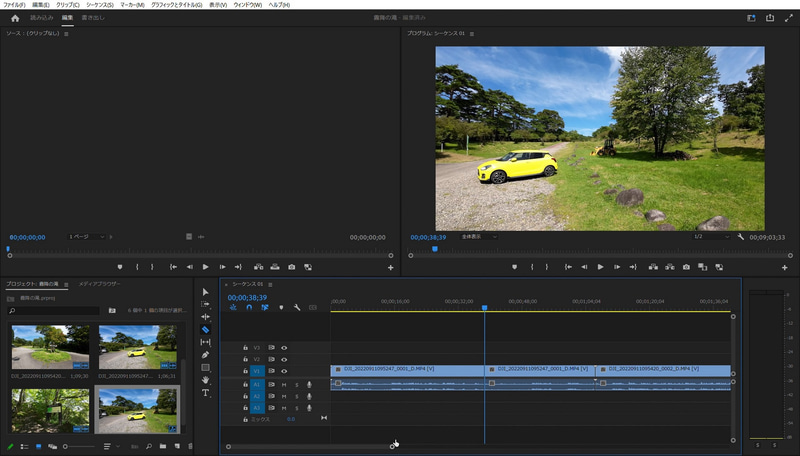
Task: Choose the Hand tool
Action: [x=205, y=380]
